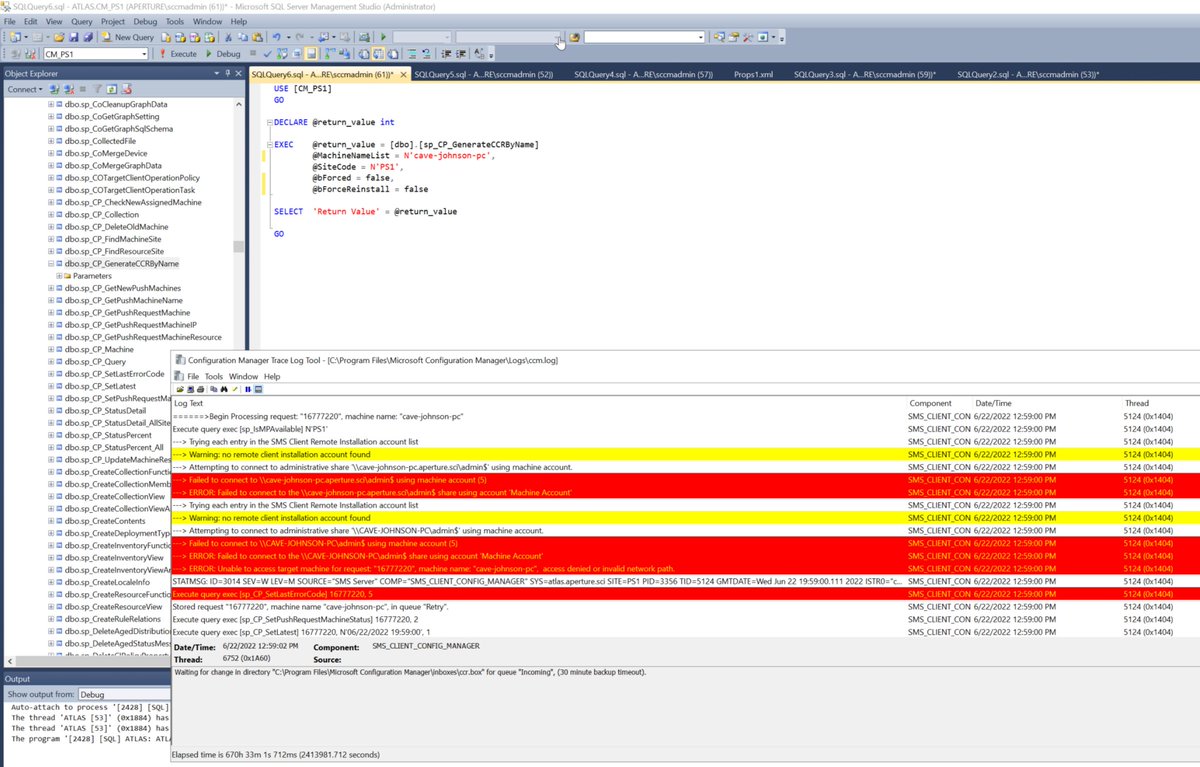Viewport: 1200px width, 767px height.
Task: Toggle Include Actual Execution Plan
Action: pyautogui.click(x=330, y=53)
